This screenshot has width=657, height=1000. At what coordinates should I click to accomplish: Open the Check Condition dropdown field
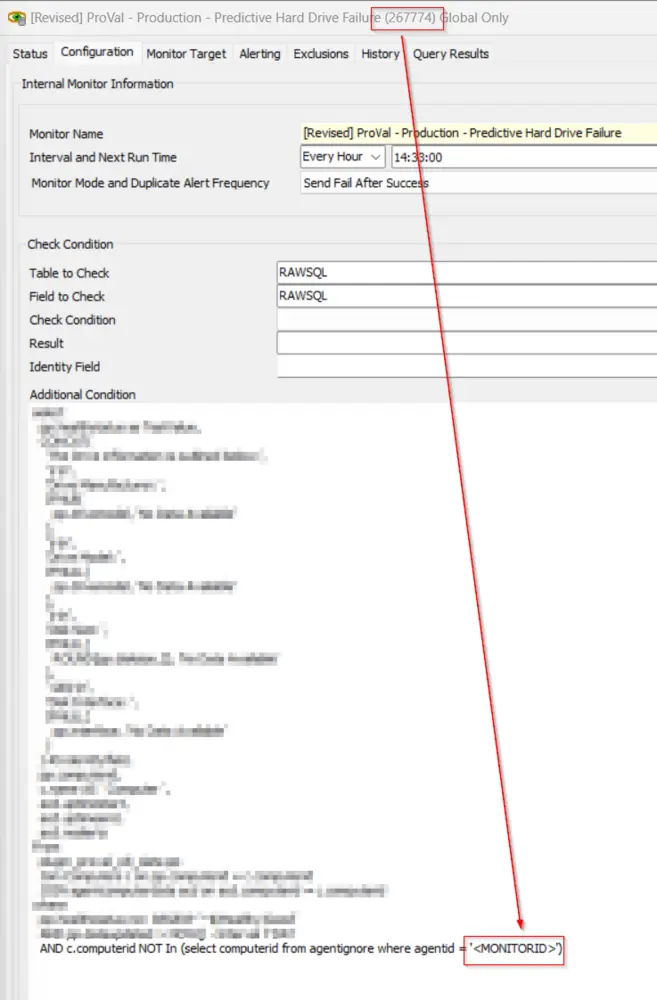(x=467, y=320)
